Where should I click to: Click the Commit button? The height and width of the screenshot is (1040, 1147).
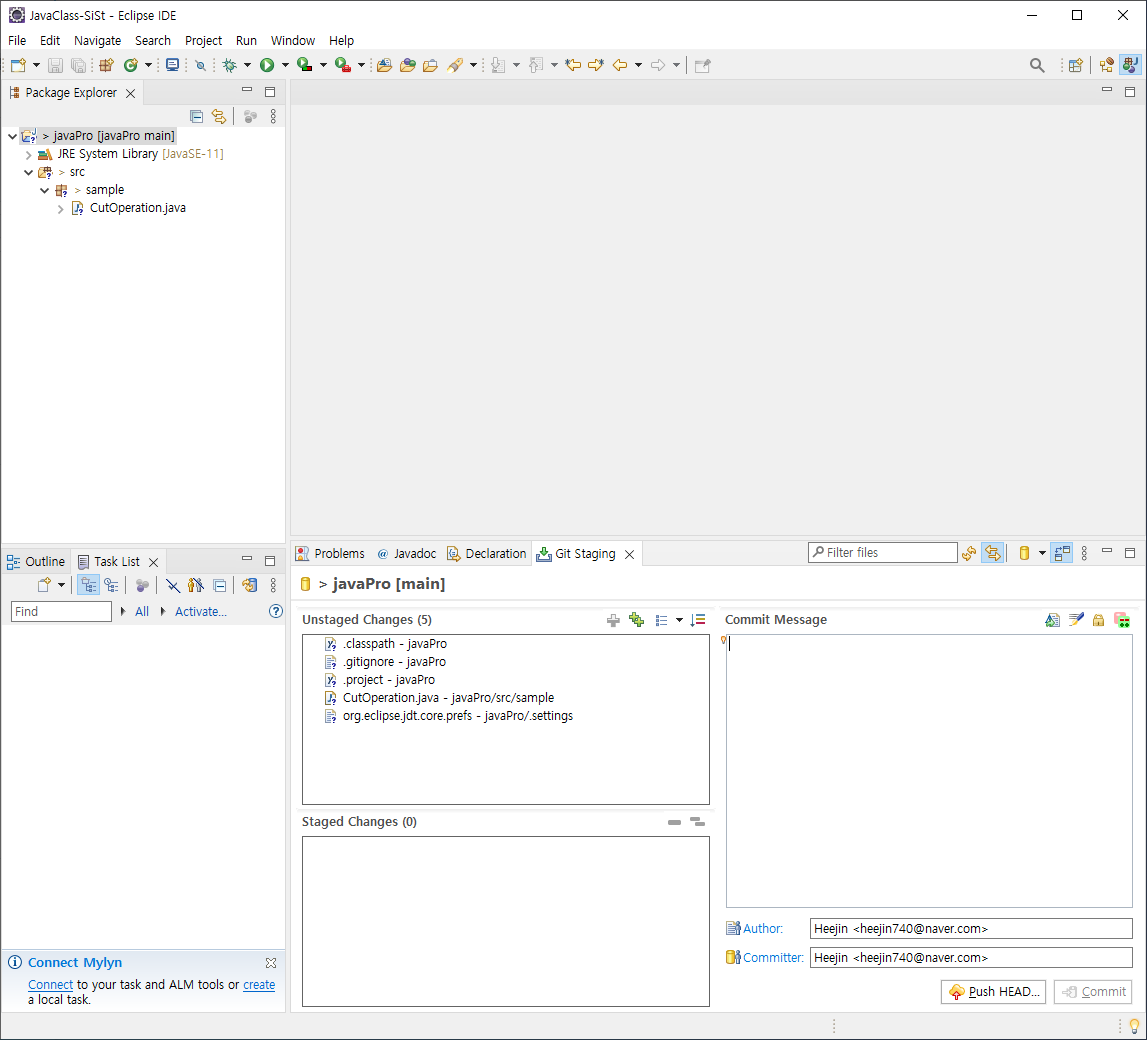point(1093,992)
